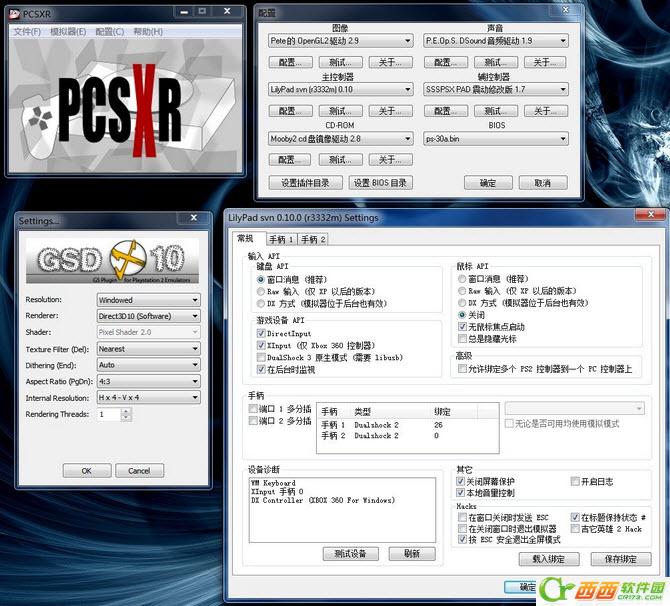
Task: Open the Aspect Ratio 4:3 dropdown
Action: (148, 381)
